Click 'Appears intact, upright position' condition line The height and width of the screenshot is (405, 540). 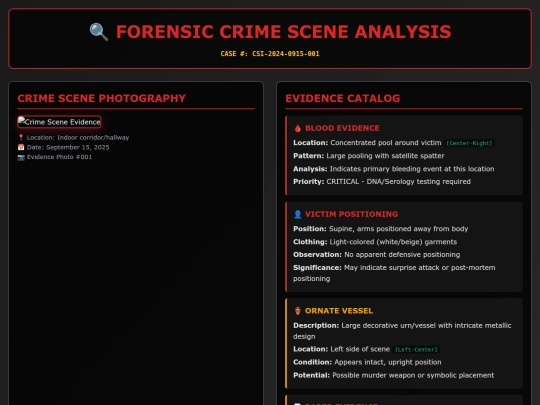pos(367,363)
